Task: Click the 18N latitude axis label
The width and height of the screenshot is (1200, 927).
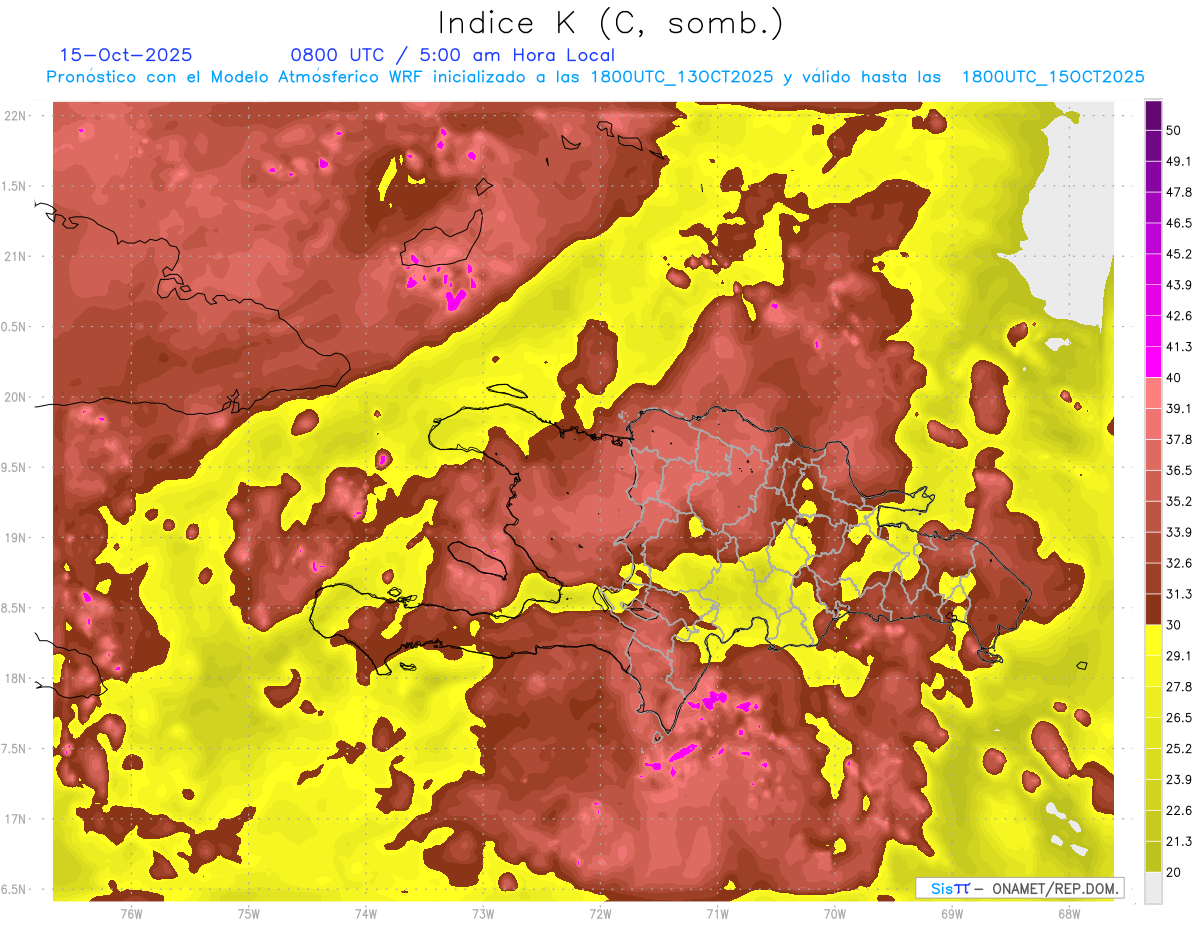Action: click(x=16, y=679)
